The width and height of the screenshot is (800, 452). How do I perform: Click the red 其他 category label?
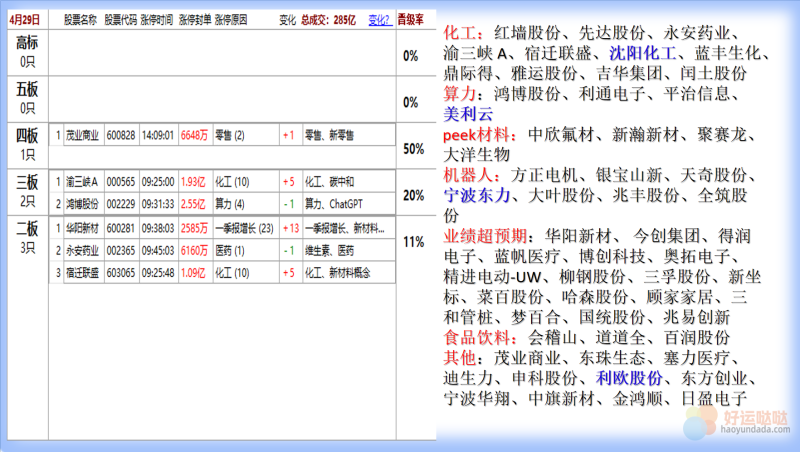coord(460,358)
